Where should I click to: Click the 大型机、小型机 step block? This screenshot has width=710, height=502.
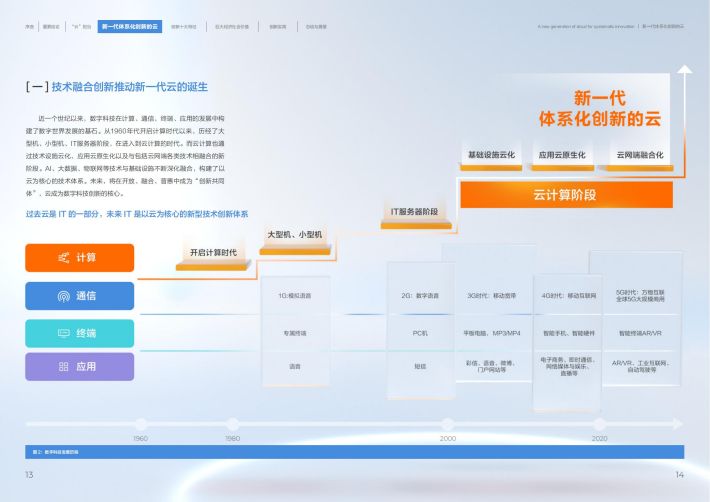click(295, 240)
